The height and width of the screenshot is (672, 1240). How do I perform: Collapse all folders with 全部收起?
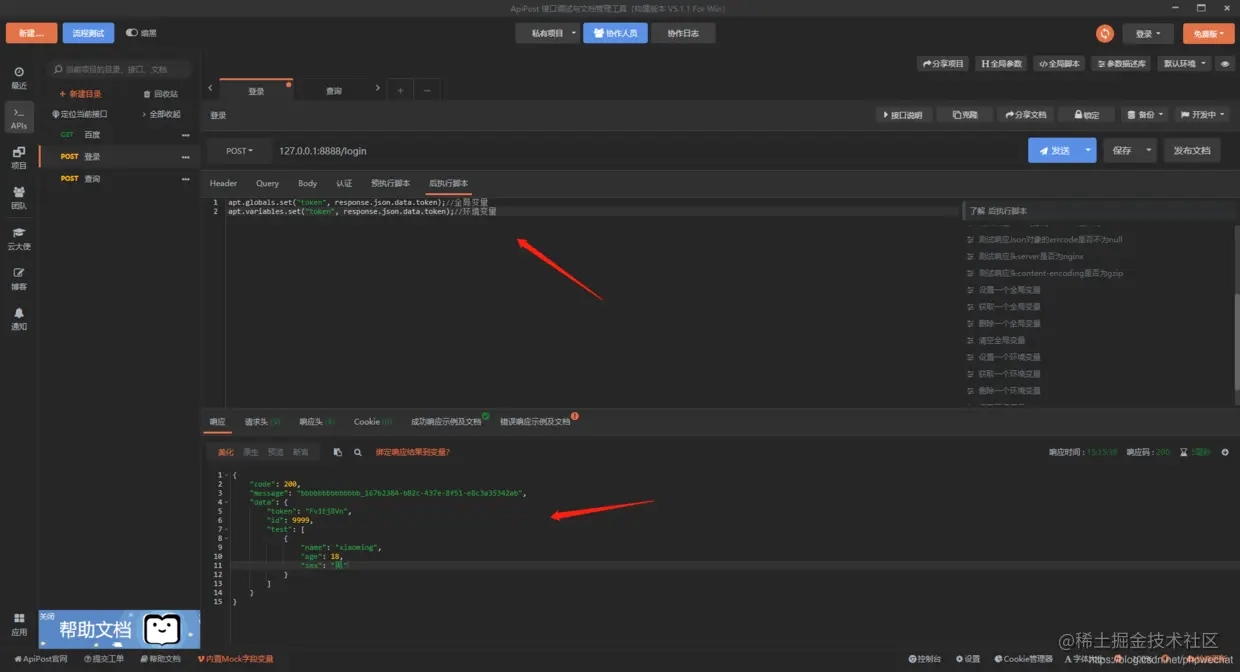161,114
